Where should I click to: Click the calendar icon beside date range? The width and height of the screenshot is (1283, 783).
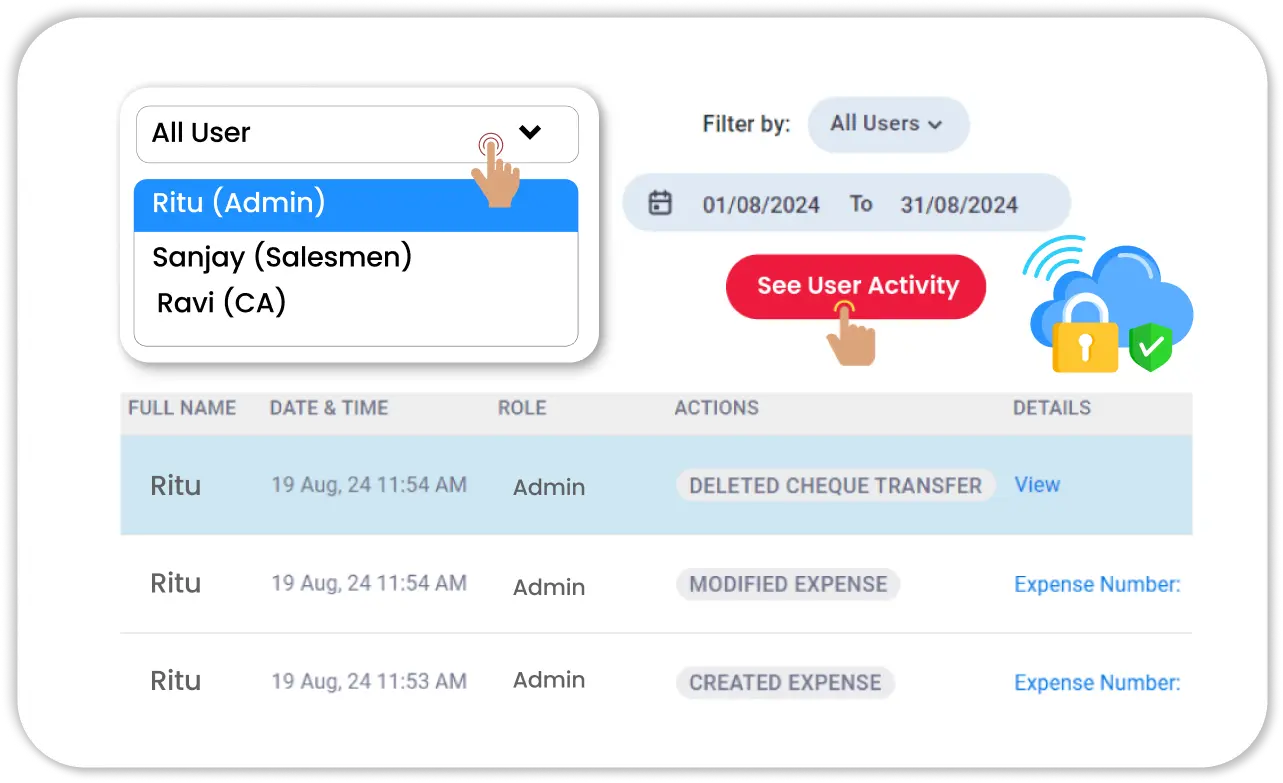pos(660,204)
